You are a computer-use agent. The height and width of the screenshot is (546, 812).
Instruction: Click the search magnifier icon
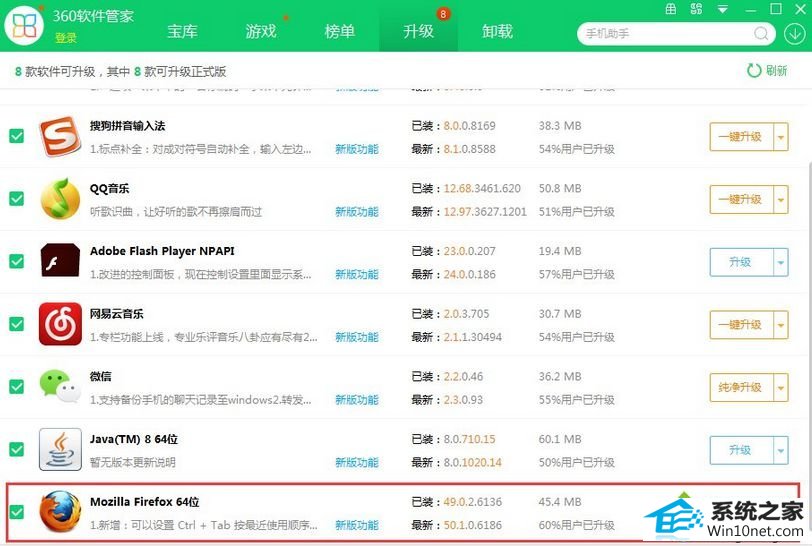point(761,34)
